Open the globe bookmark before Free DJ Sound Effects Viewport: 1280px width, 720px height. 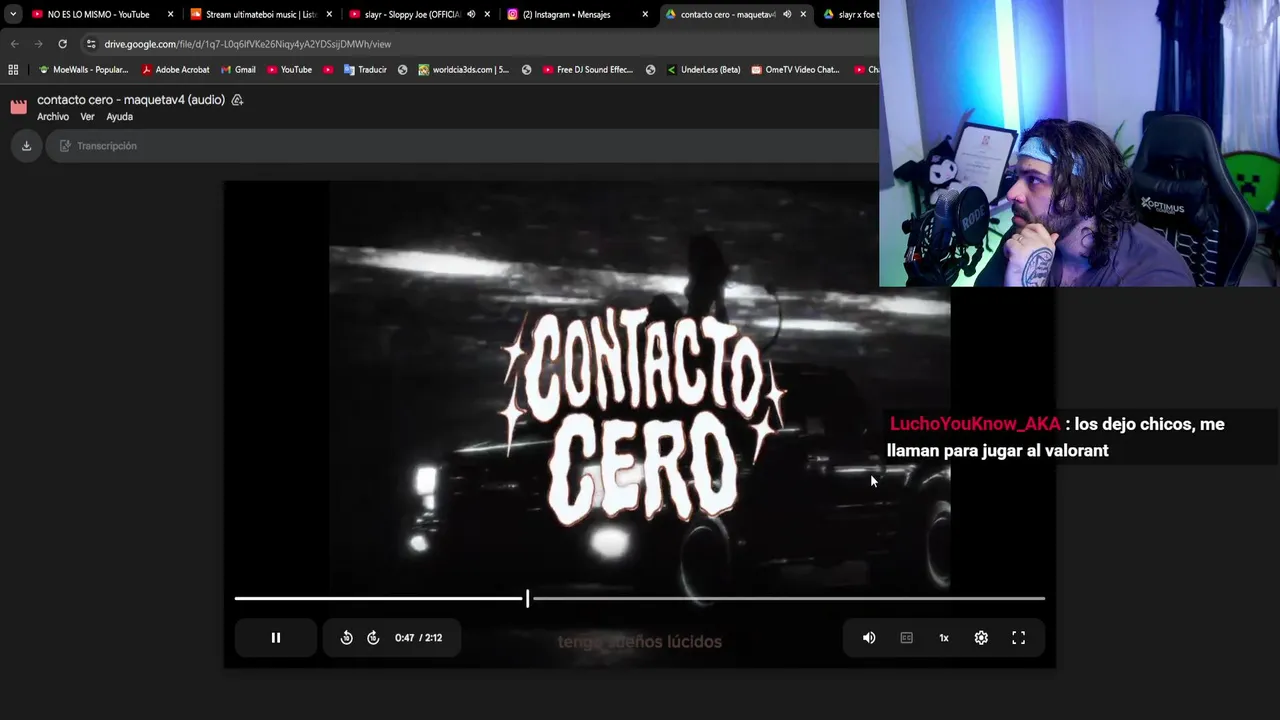click(526, 70)
